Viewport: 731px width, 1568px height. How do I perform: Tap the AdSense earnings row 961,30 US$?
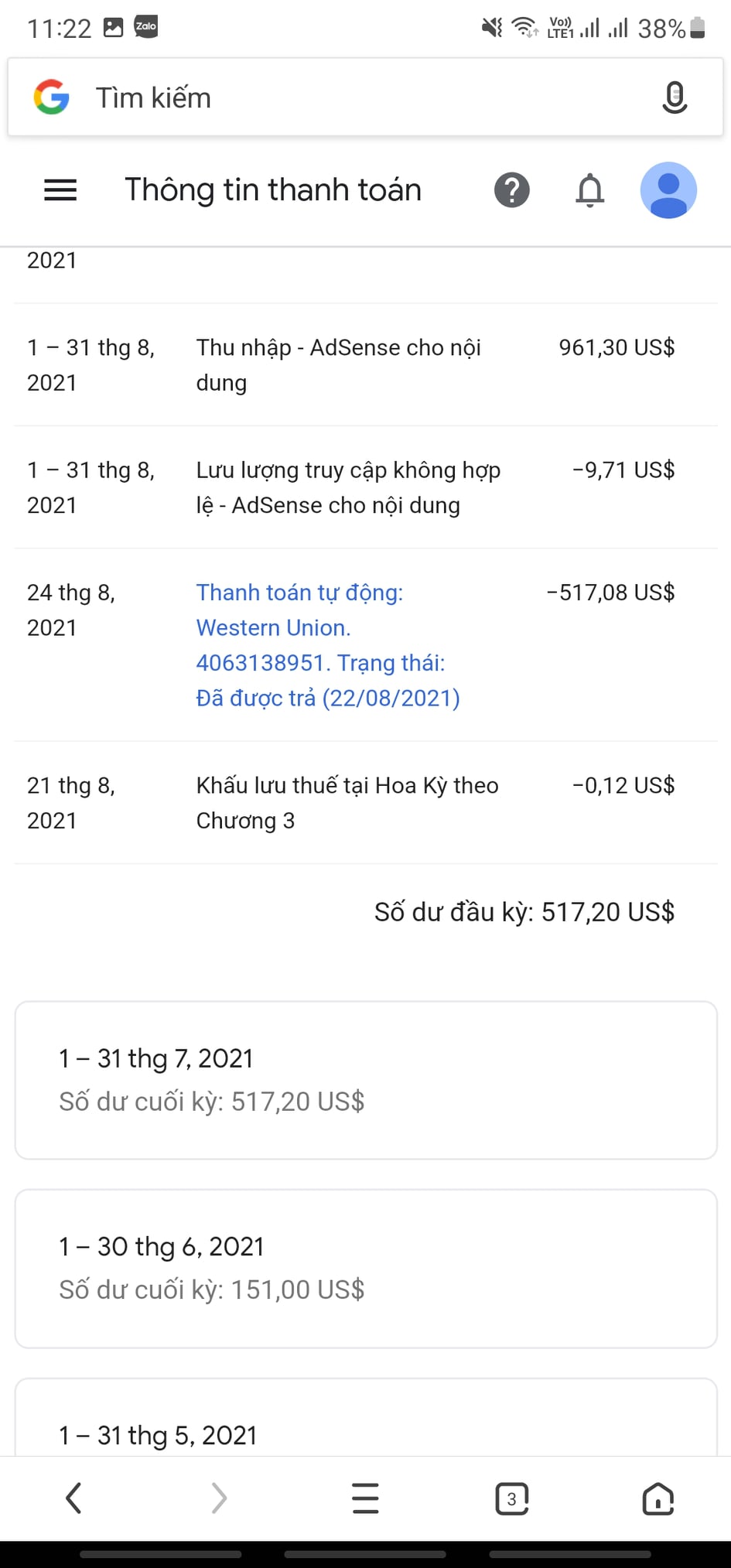click(x=365, y=365)
